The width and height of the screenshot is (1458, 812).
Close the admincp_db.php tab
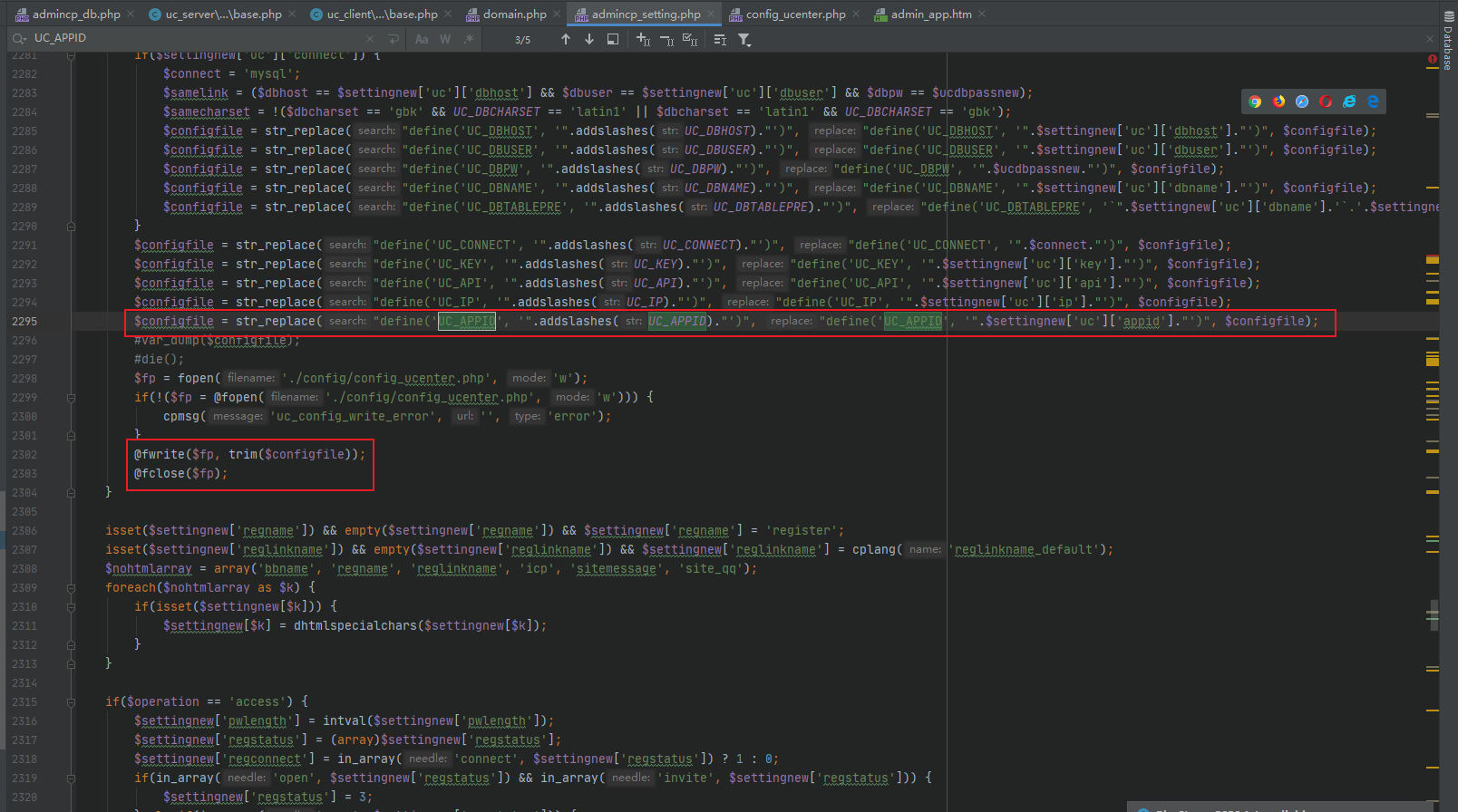click(131, 14)
